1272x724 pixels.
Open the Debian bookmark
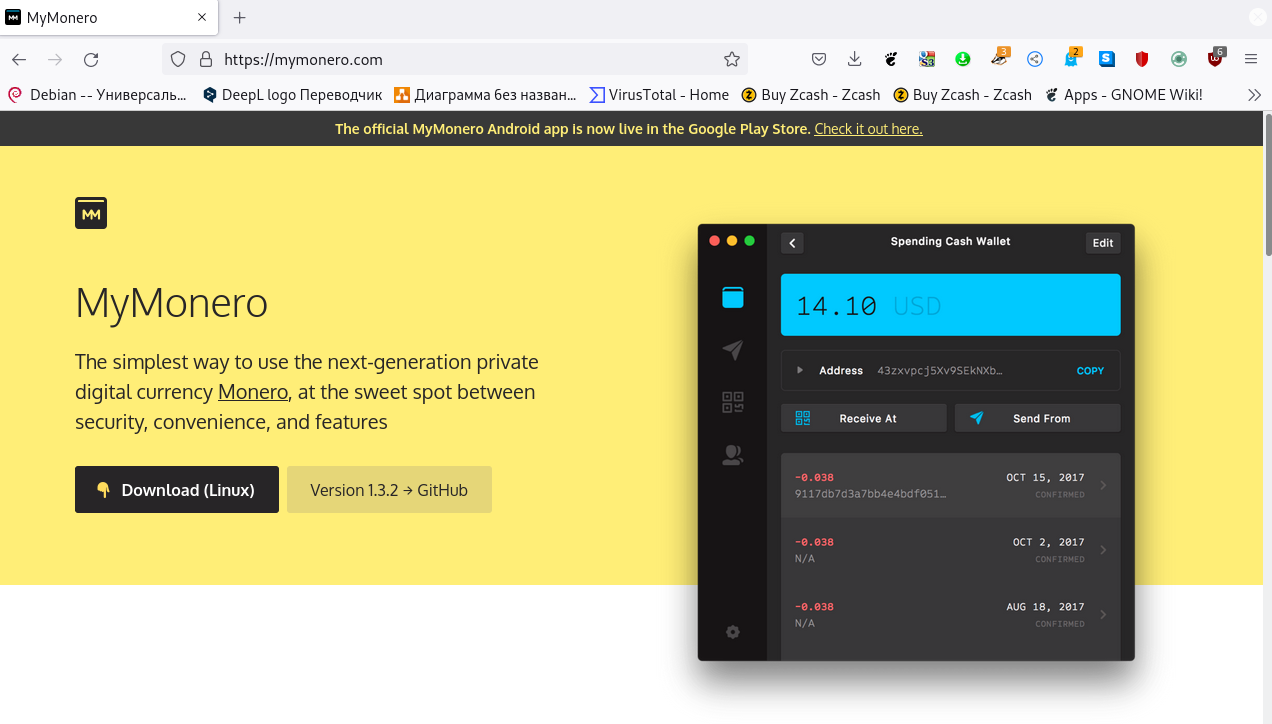tap(97, 95)
